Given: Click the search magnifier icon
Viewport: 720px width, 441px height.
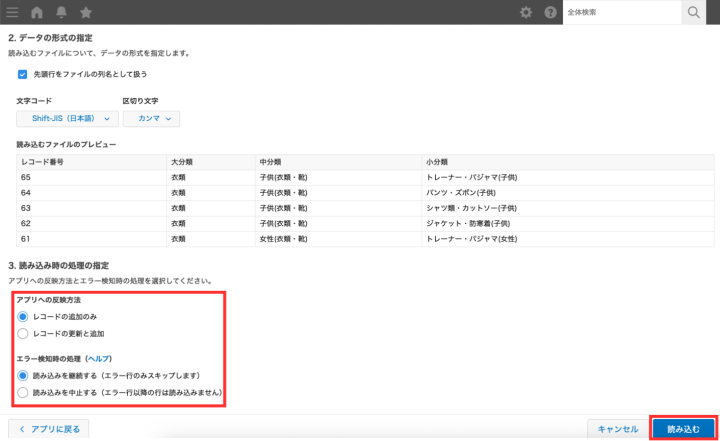Looking at the screenshot, I should point(694,12).
